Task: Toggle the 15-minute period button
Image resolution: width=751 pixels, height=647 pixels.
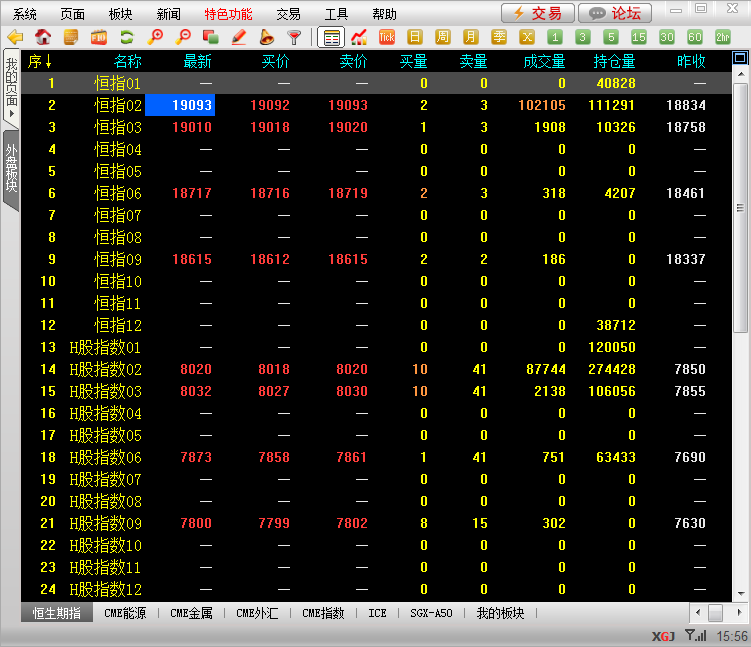Action: pyautogui.click(x=638, y=38)
